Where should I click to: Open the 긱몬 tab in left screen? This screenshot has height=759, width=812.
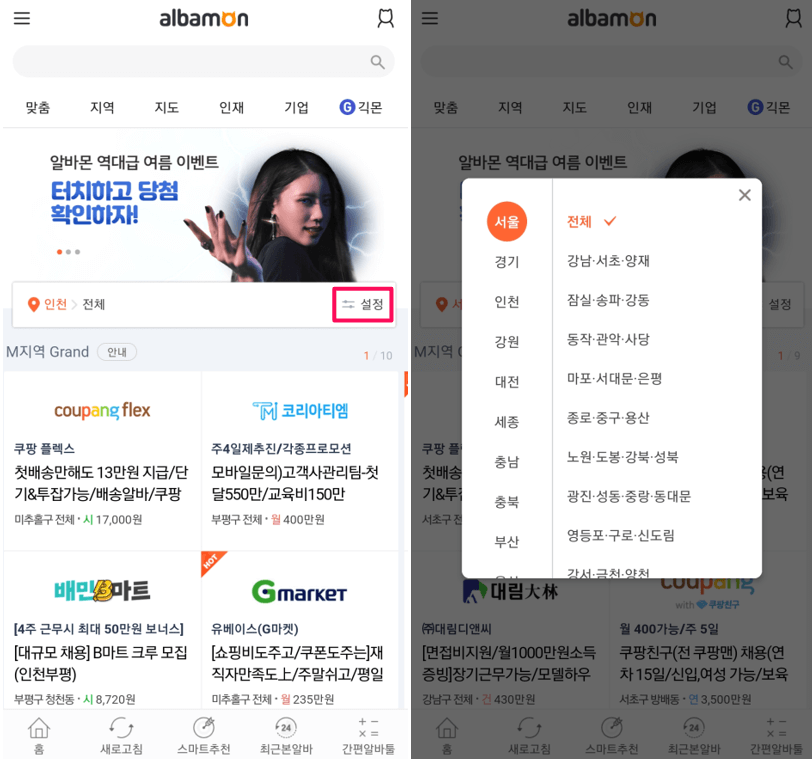click(x=361, y=107)
